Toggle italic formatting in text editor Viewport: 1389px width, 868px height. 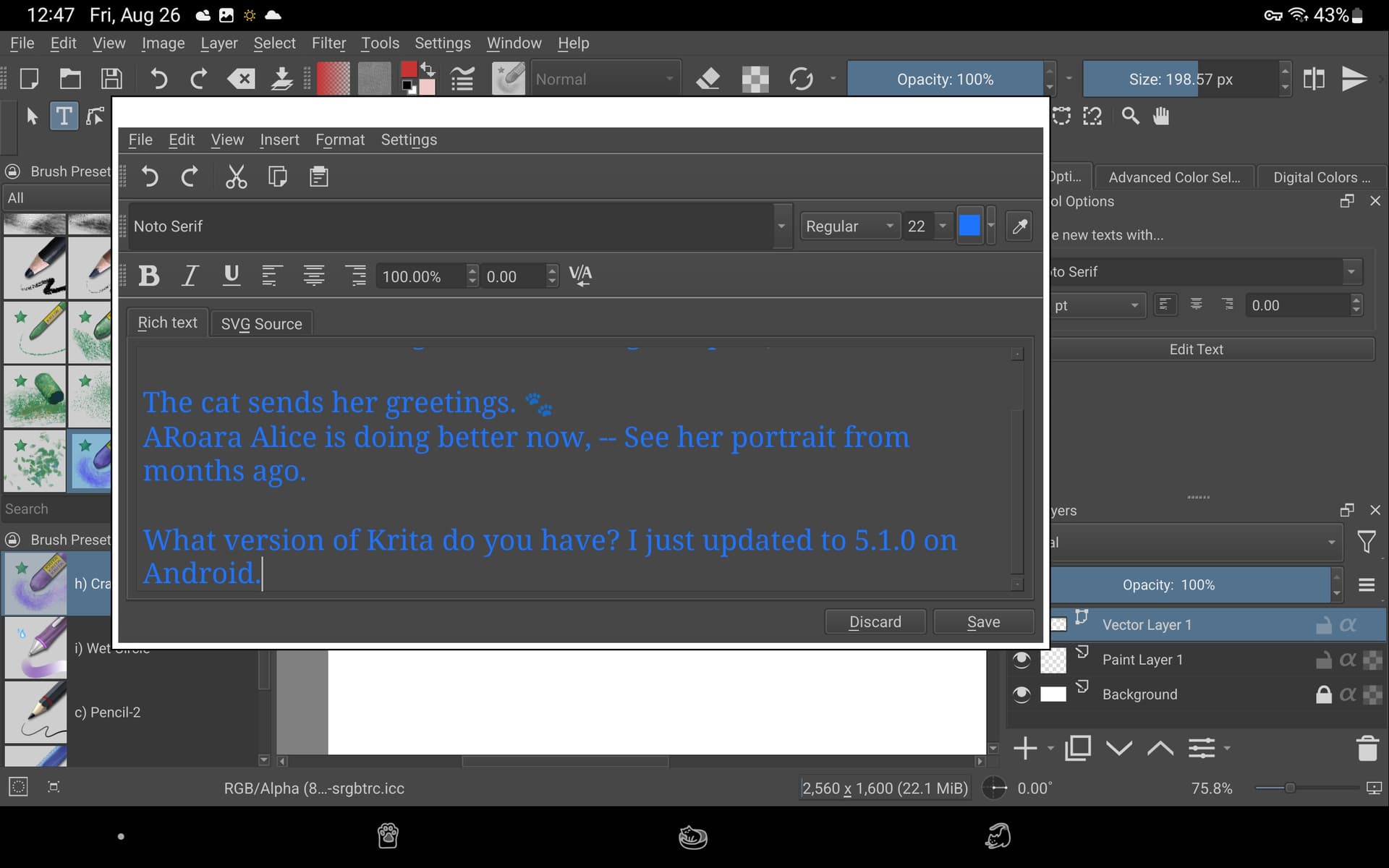[190, 276]
